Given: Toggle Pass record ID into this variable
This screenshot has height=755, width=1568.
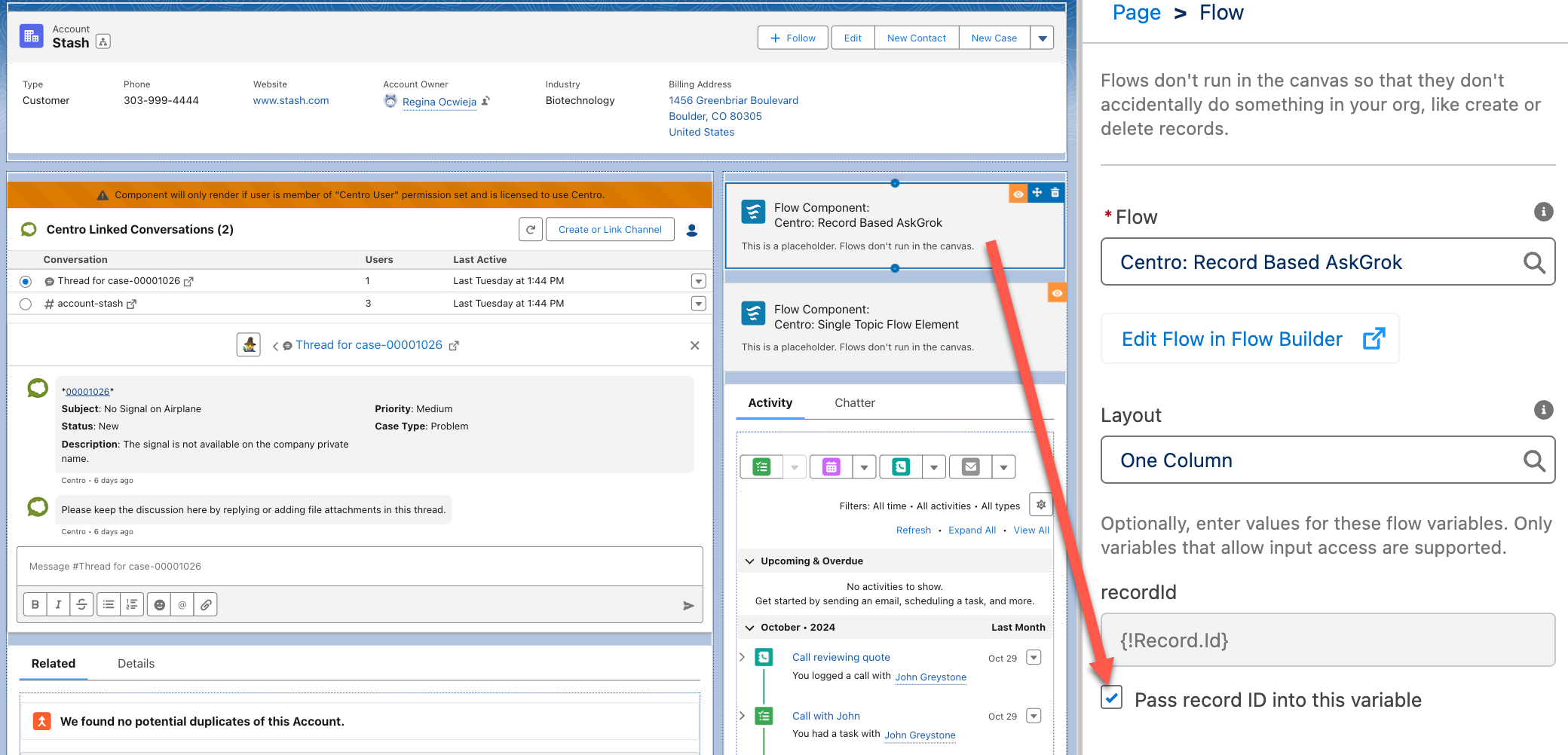Looking at the screenshot, I should click(x=1111, y=698).
